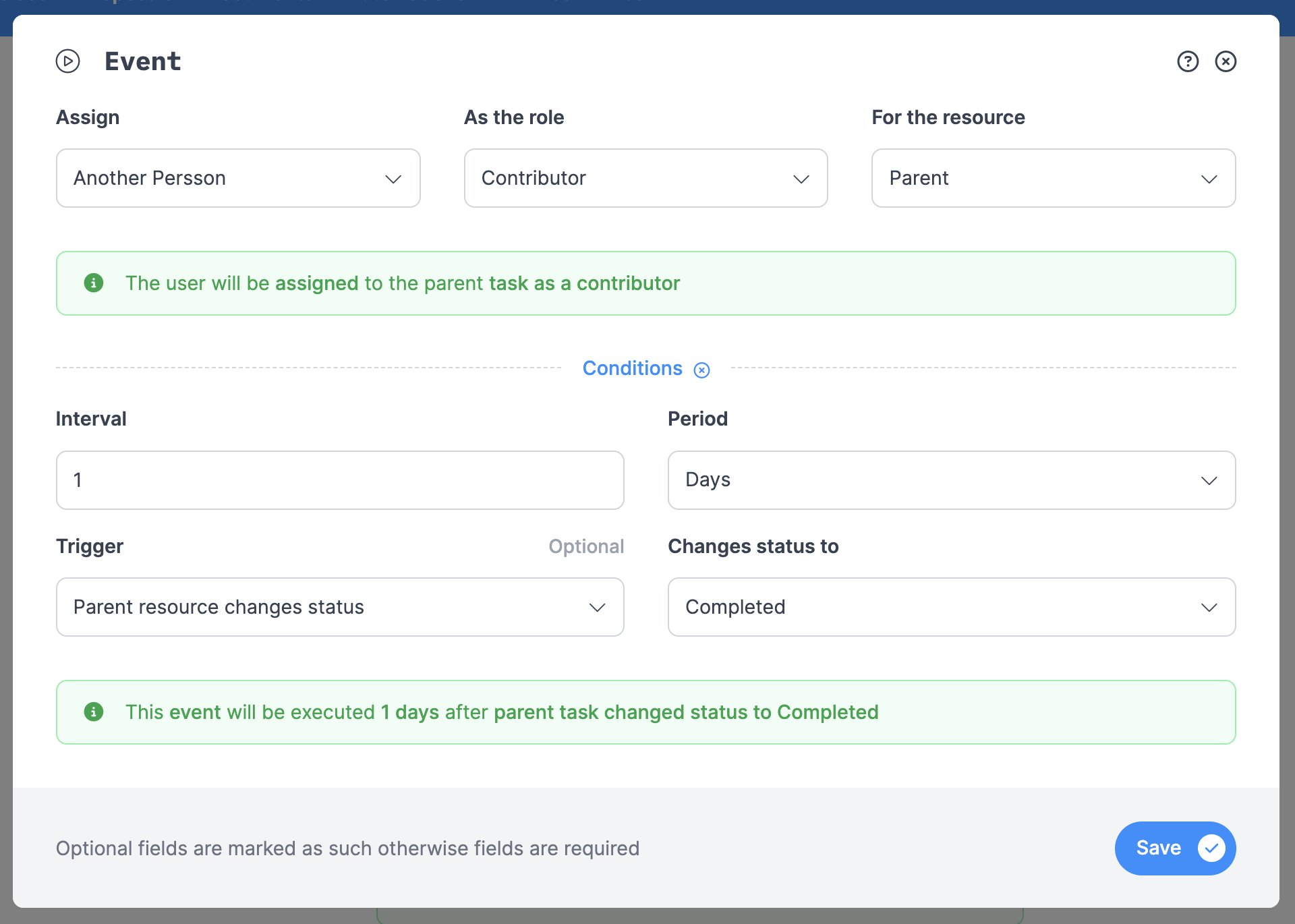Remove Conditions using the circled X icon
This screenshot has height=924, width=1295.
pos(703,370)
